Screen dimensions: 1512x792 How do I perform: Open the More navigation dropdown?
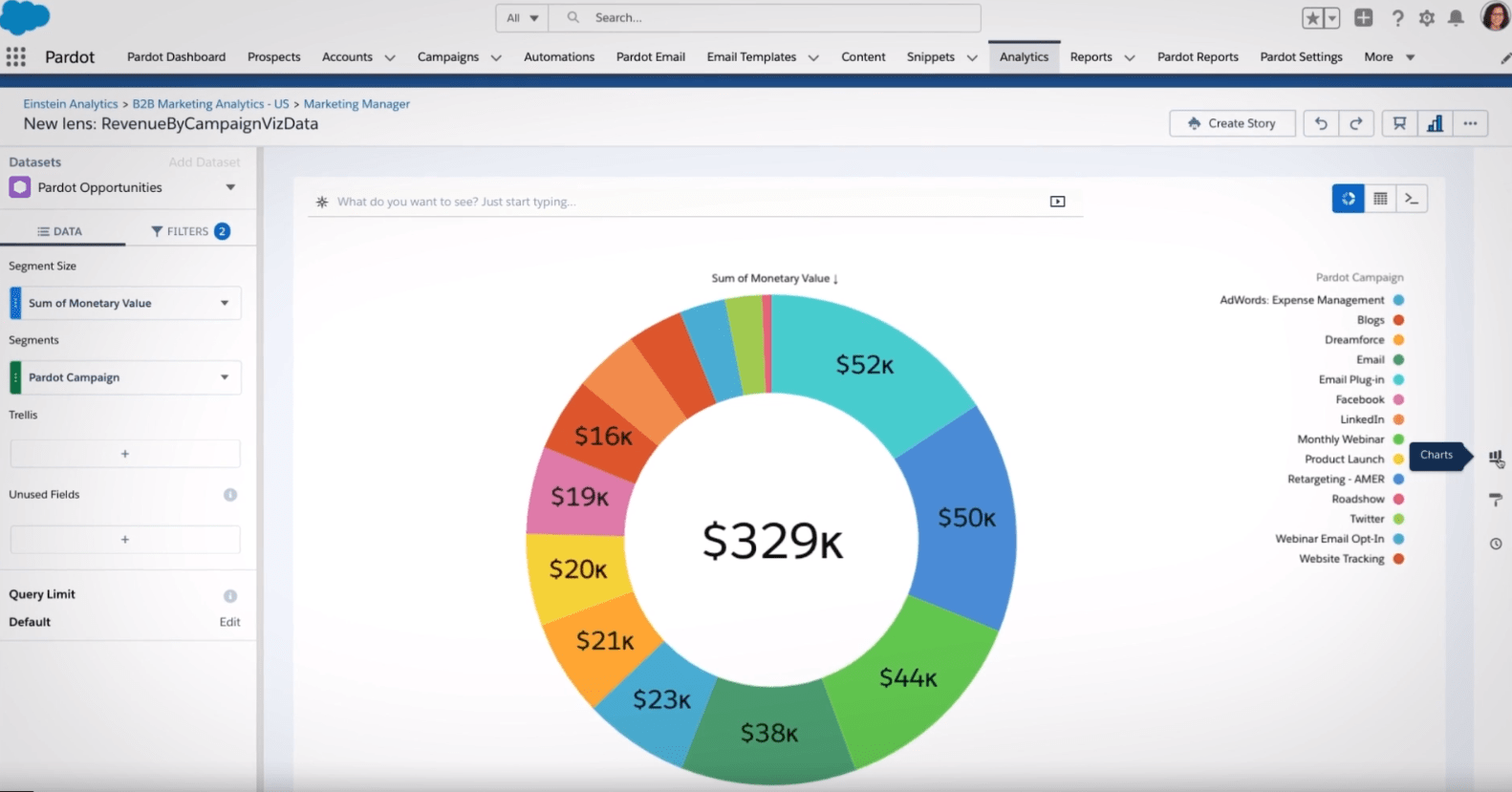click(1389, 57)
